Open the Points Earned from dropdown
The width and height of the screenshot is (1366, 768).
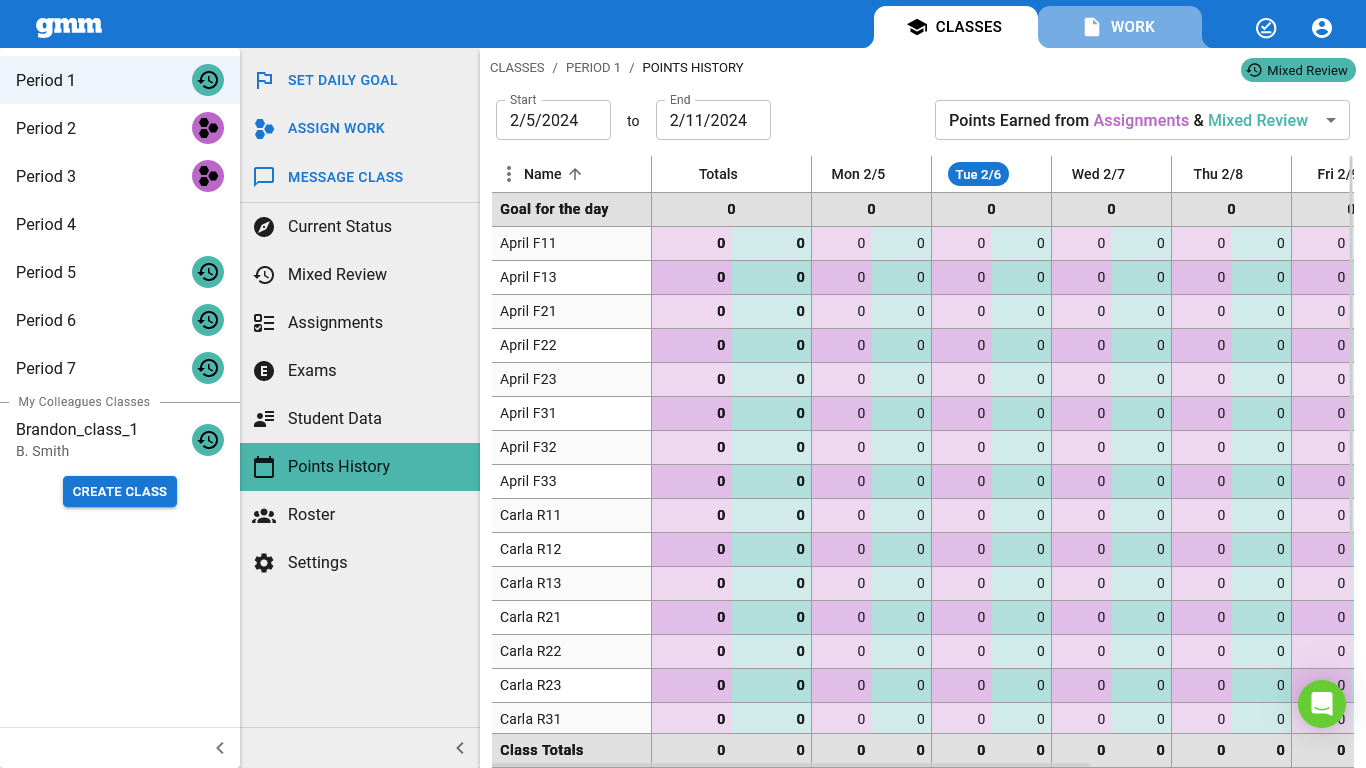point(1142,120)
